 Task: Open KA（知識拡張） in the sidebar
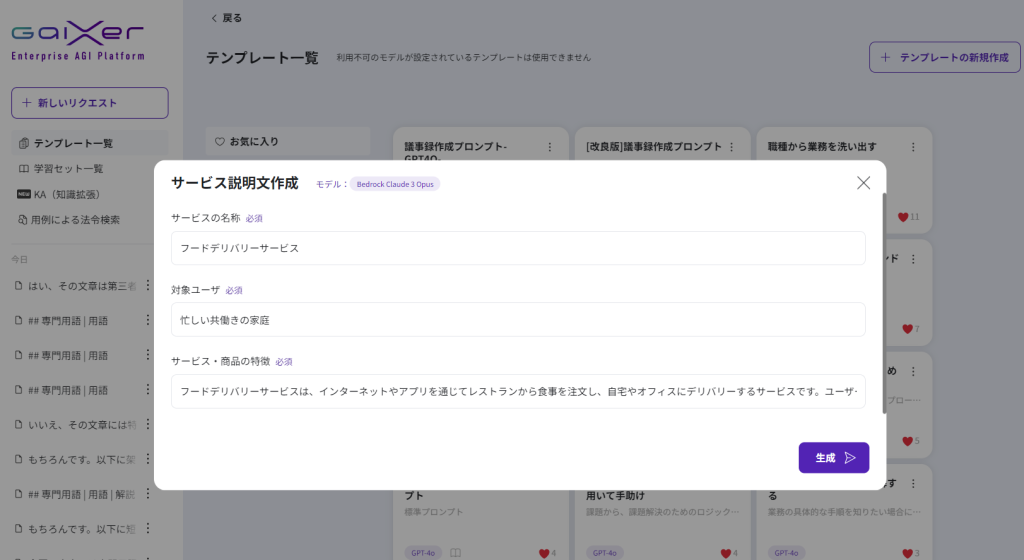(66, 194)
